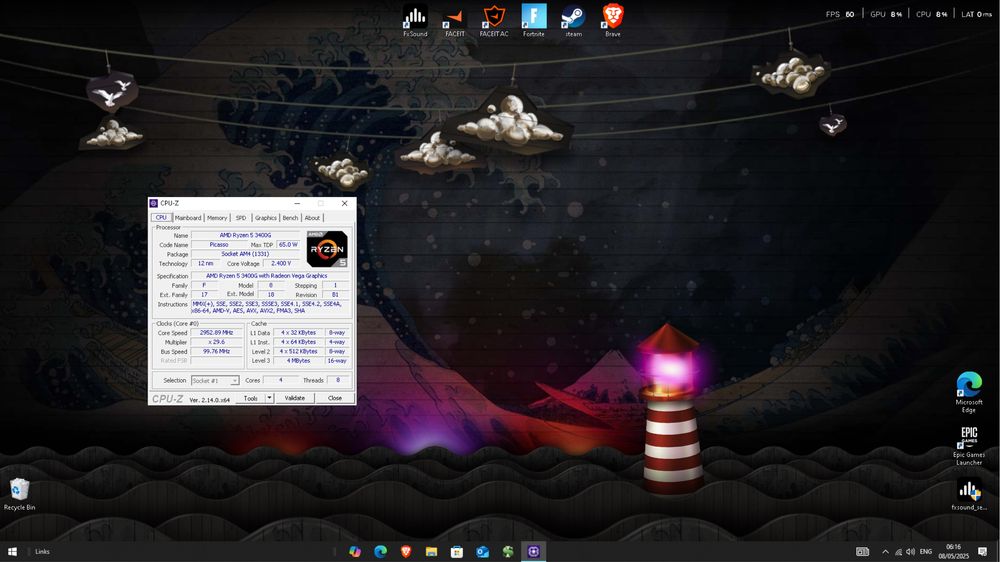
Task: Click the CPU-Z icon in the taskbar
Action: point(534,551)
